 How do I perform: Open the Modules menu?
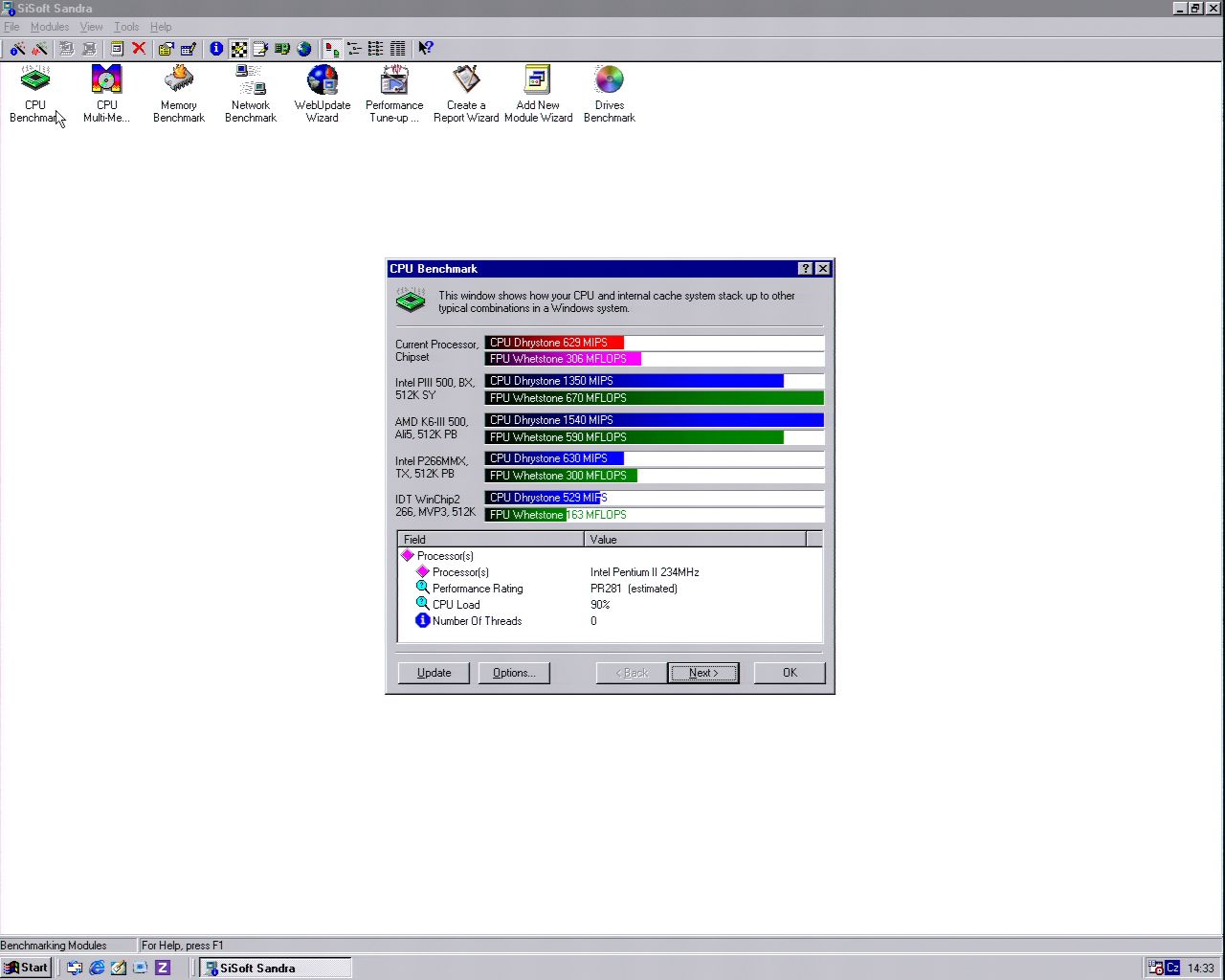[x=50, y=27]
